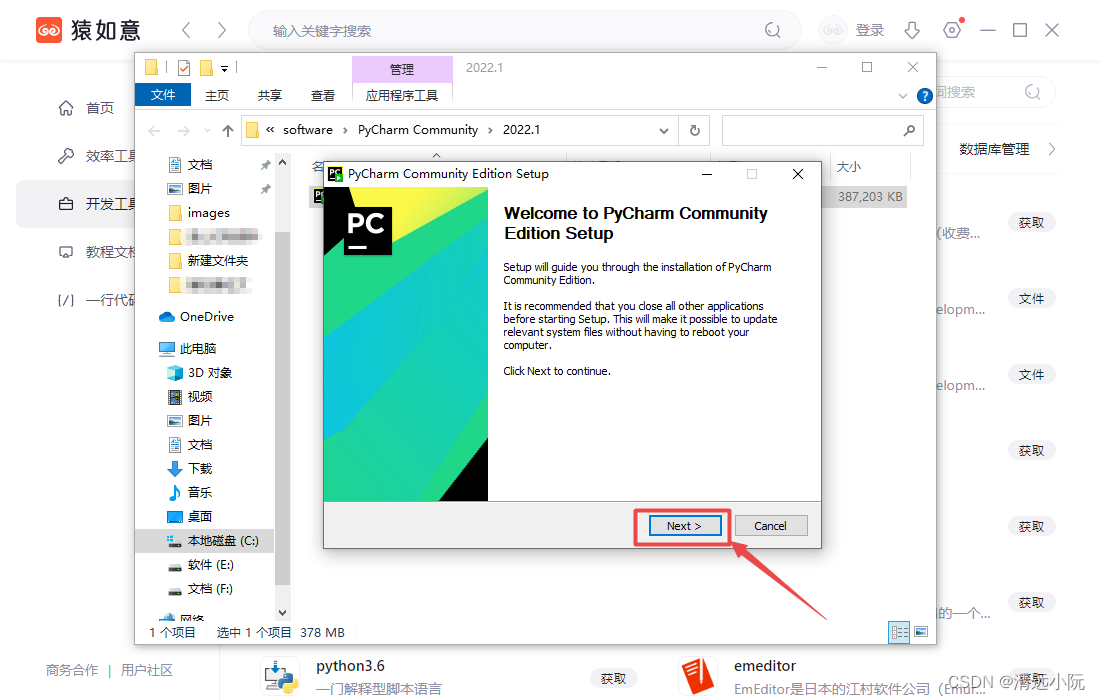Open recent locations dropdown in Explorer
The image size is (1100, 700).
pyautogui.click(x=207, y=130)
